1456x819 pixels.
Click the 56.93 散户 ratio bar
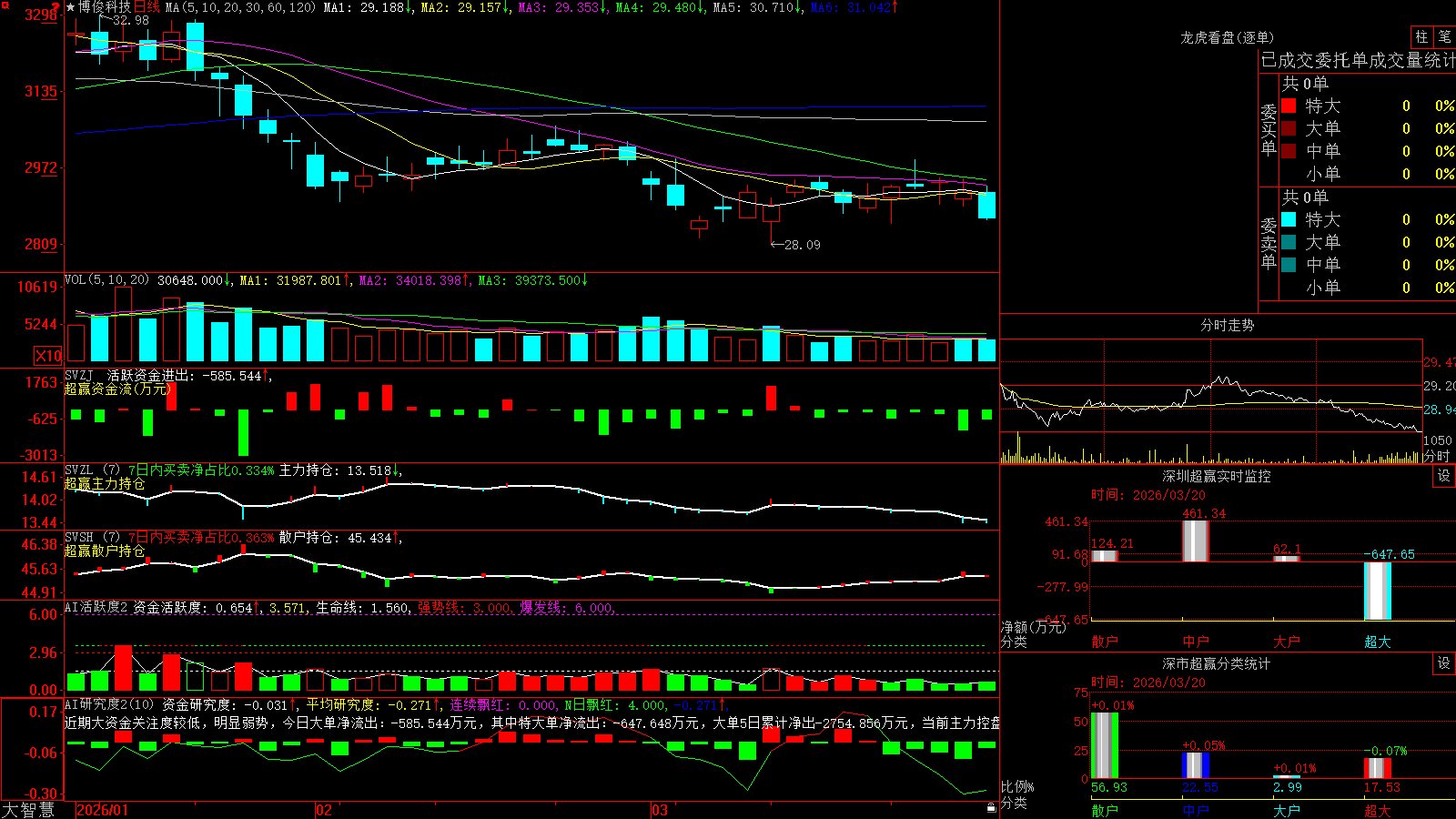point(1105,746)
